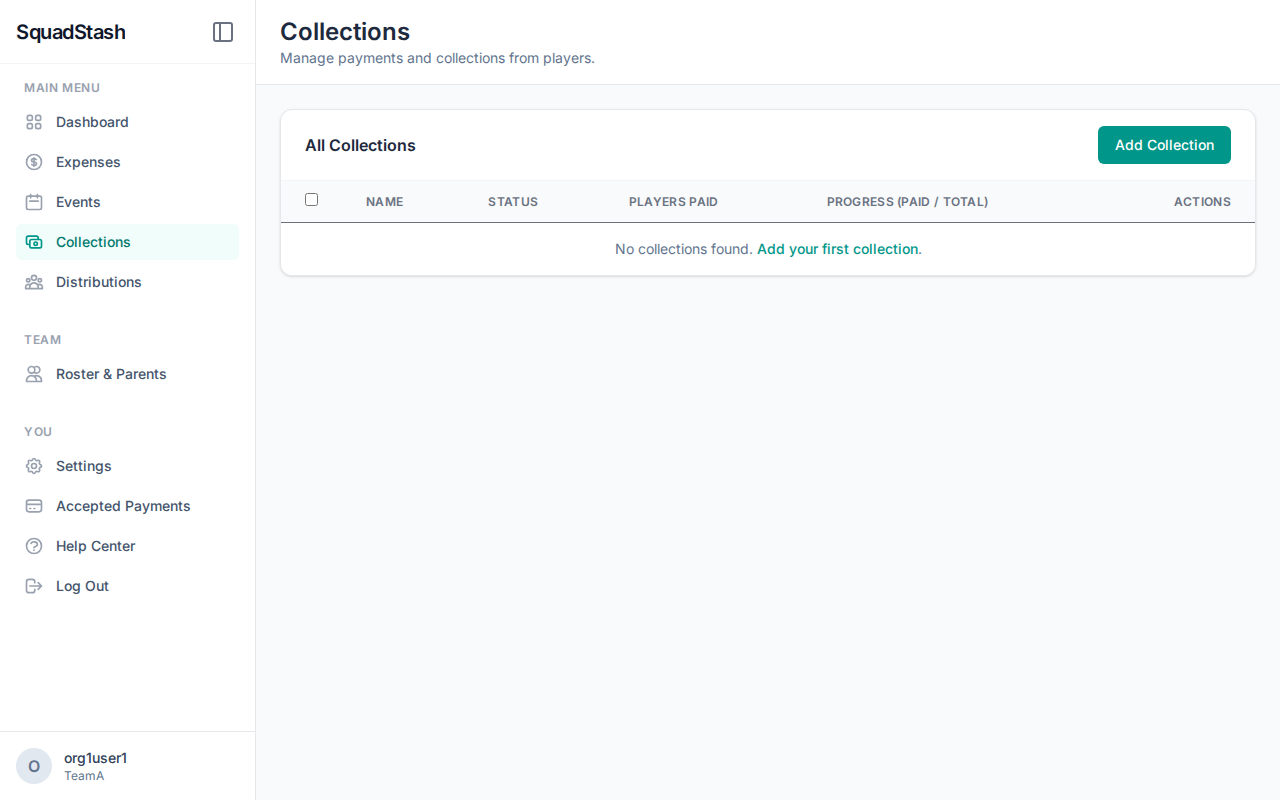Click the org1user1 profile area
This screenshot has height=800, width=1280.
[95, 765]
